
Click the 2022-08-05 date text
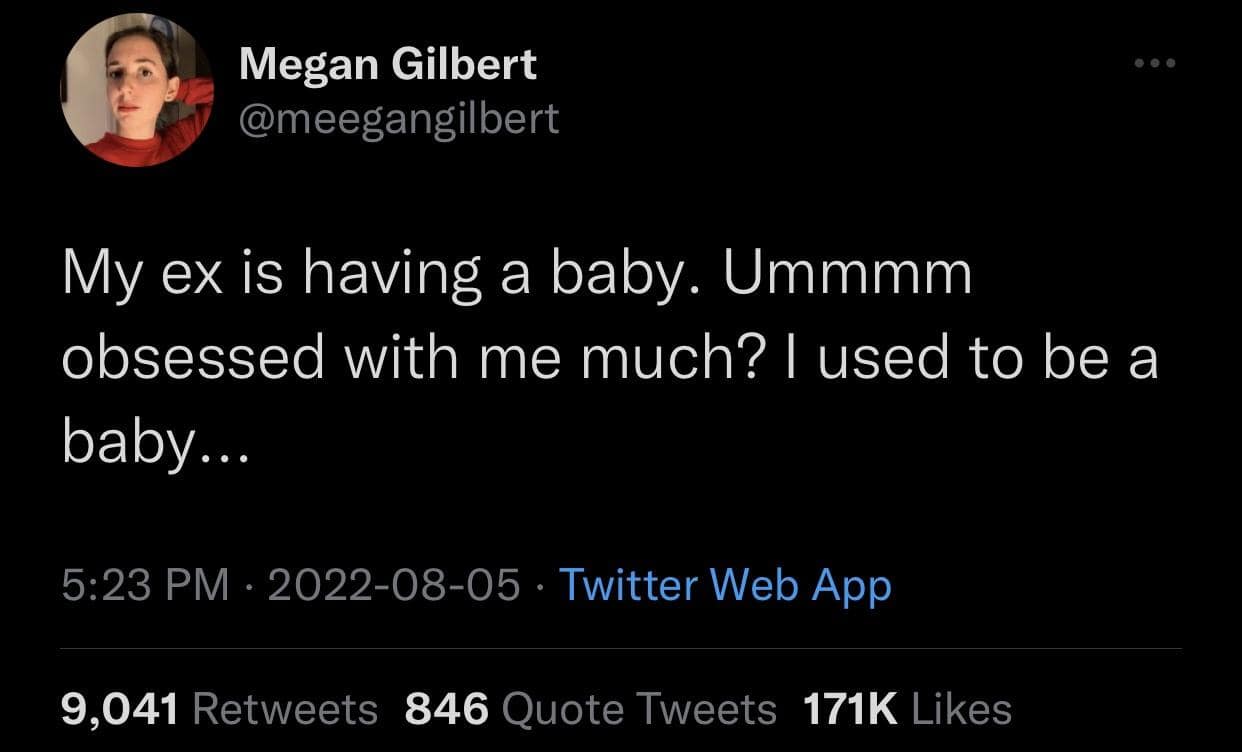(393, 585)
